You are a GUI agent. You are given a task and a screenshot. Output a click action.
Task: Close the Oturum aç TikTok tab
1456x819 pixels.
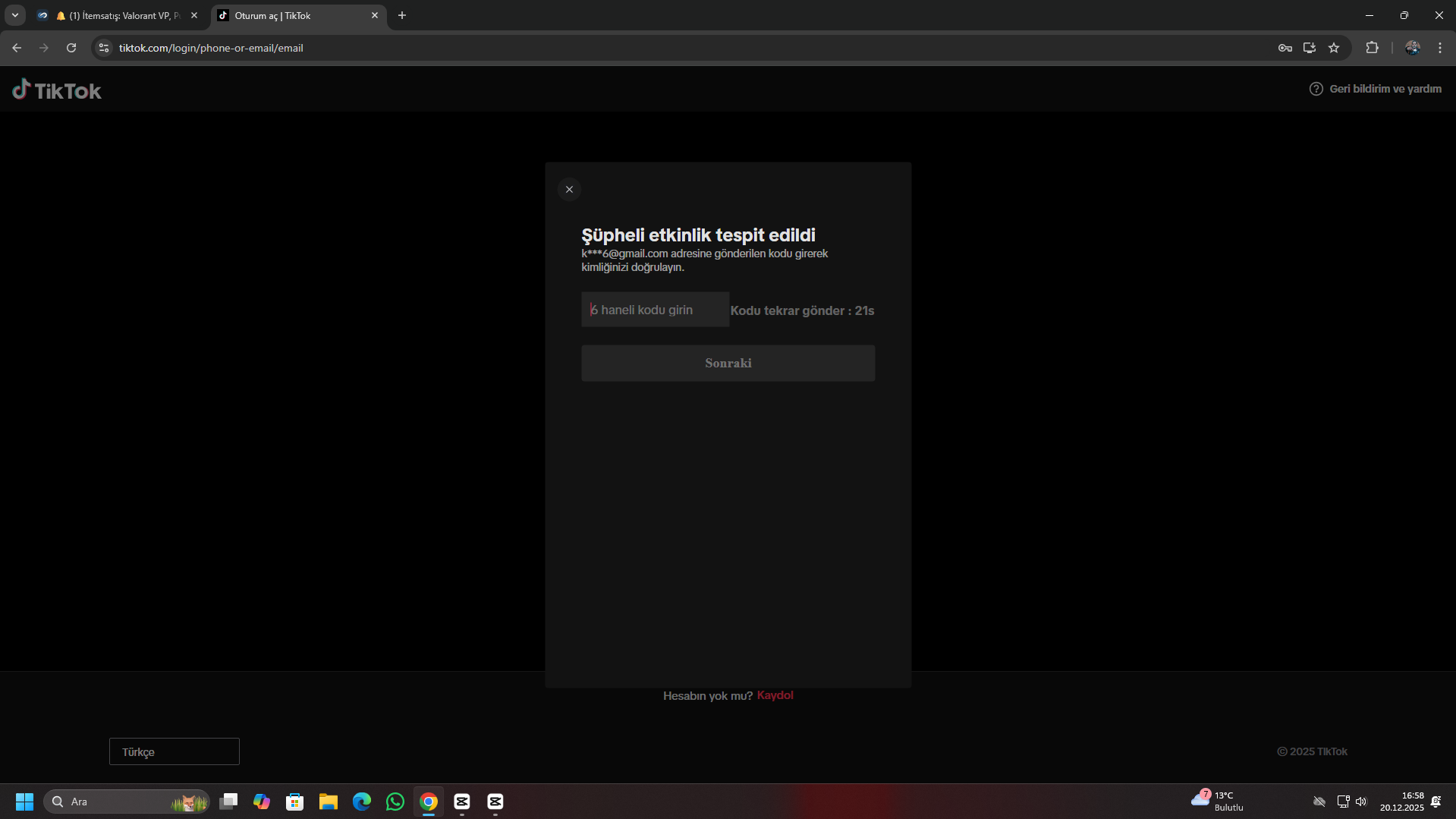tap(375, 15)
